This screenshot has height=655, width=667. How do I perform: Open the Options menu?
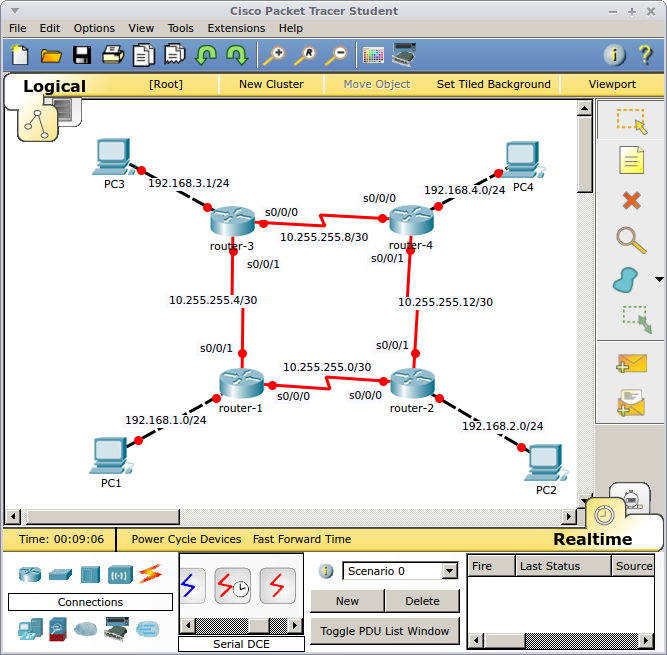(x=94, y=28)
